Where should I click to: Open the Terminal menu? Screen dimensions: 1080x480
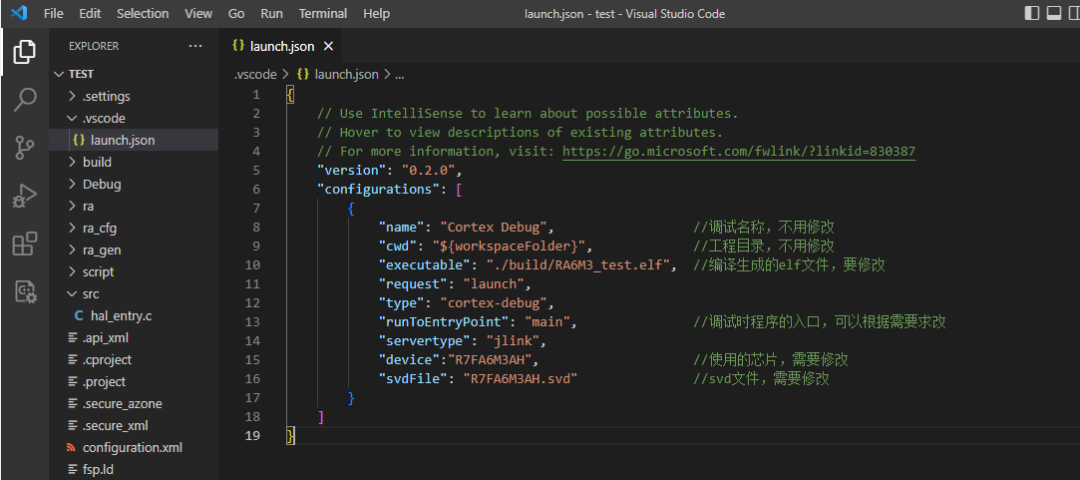[323, 13]
